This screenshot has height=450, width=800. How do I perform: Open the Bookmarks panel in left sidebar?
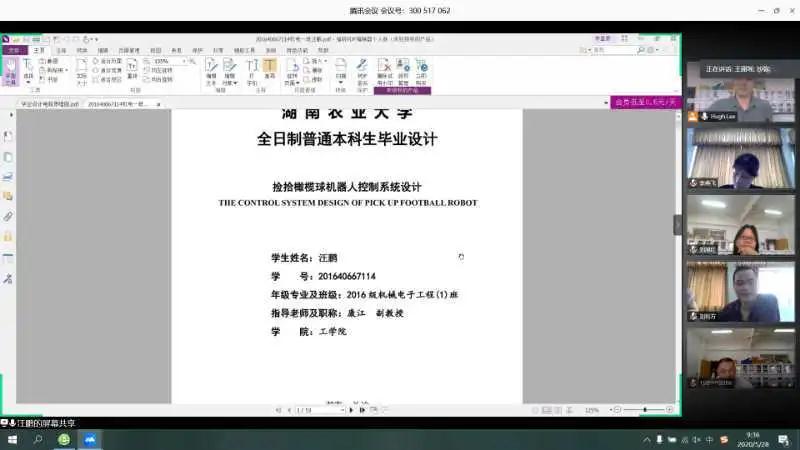(8, 136)
